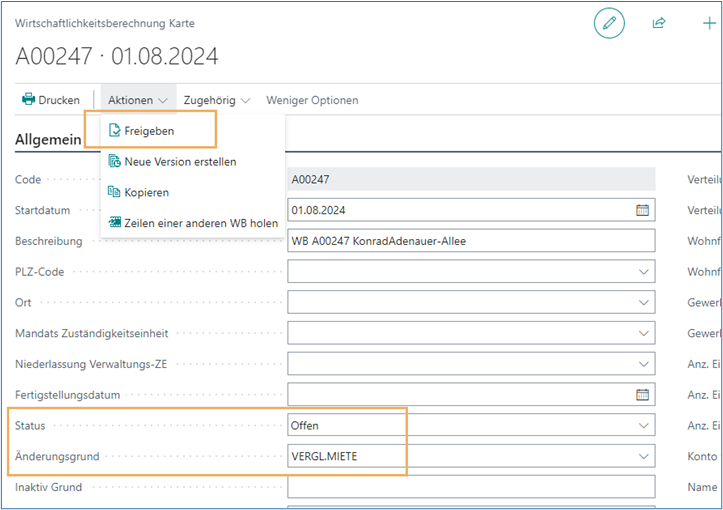The height and width of the screenshot is (510, 723).
Task: Click the pencil edit icon
Action: click(x=608, y=23)
